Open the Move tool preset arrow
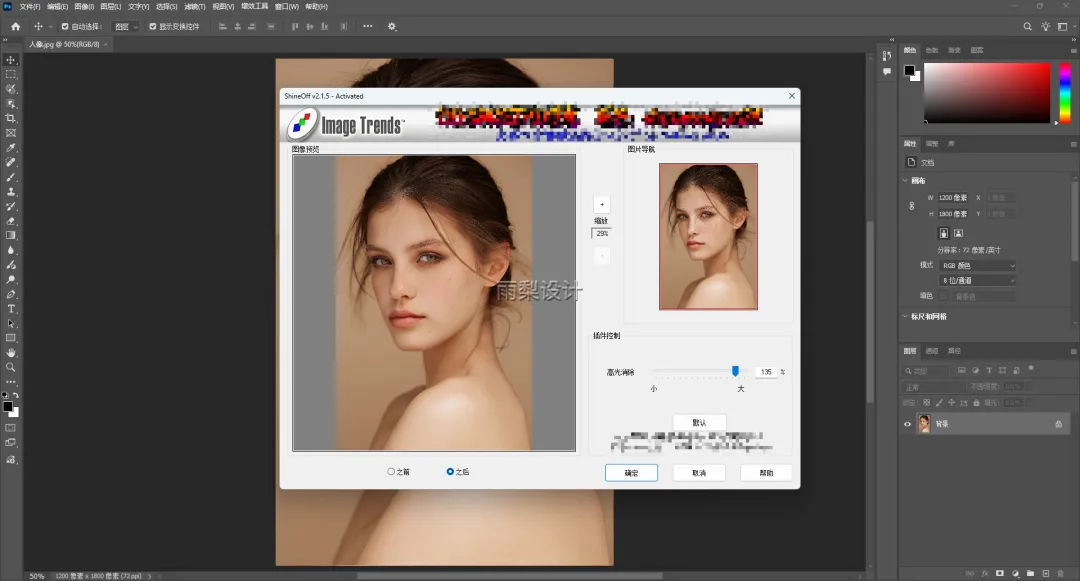The width and height of the screenshot is (1080, 581). click(x=50, y=26)
